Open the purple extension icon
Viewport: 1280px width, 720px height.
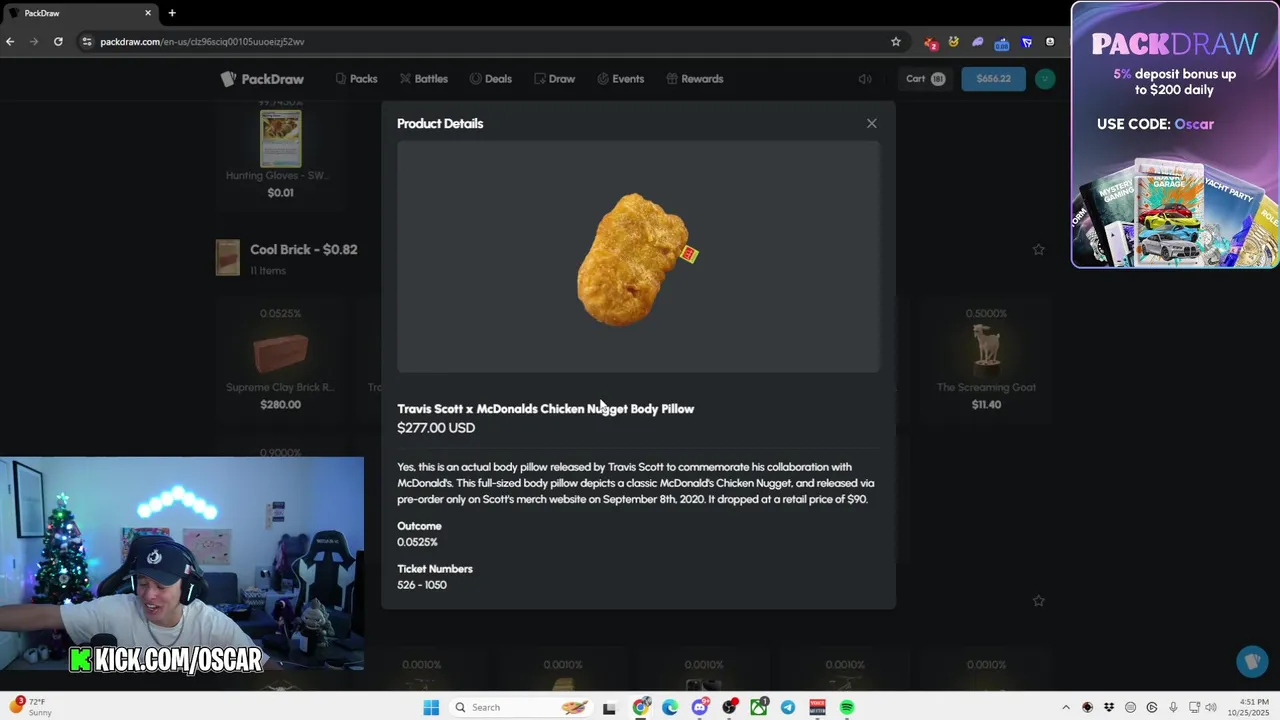(978, 42)
